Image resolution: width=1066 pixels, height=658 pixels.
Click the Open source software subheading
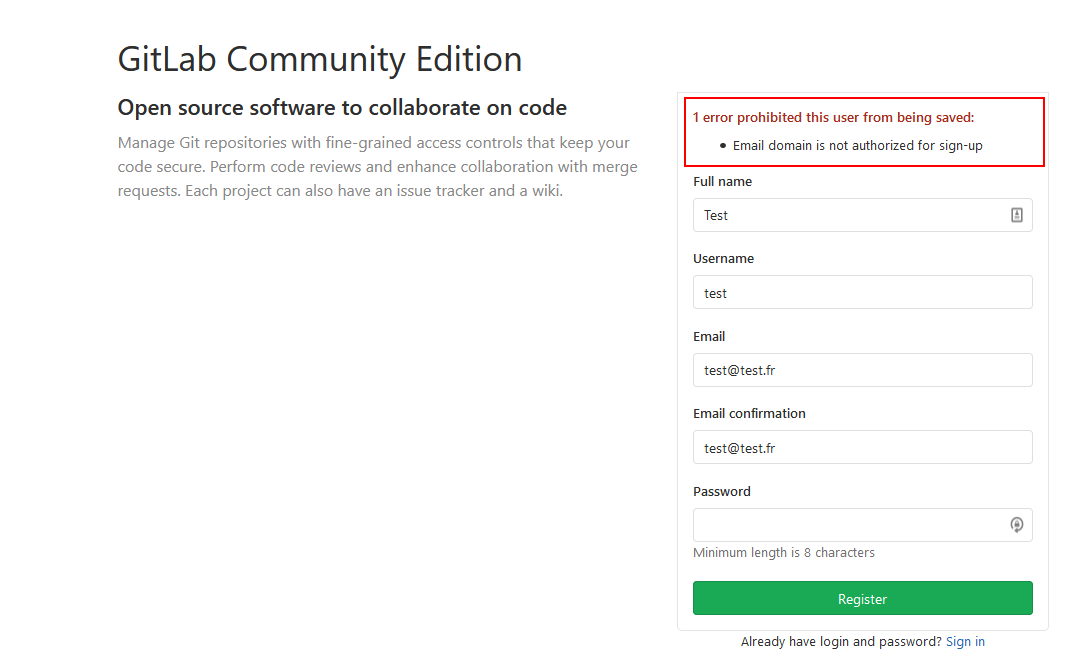[342, 108]
